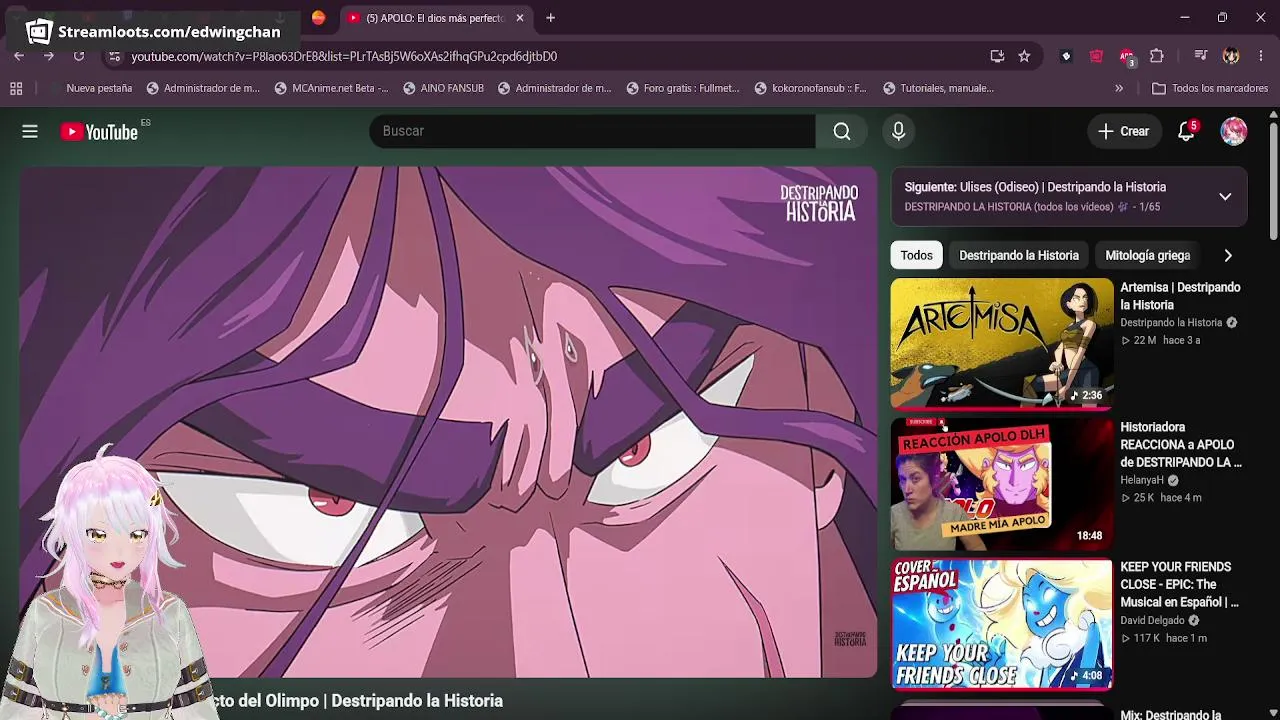Viewport: 1280px width, 720px height.
Task: Open AINO FANSUB bookmark
Action: [x=443, y=88]
